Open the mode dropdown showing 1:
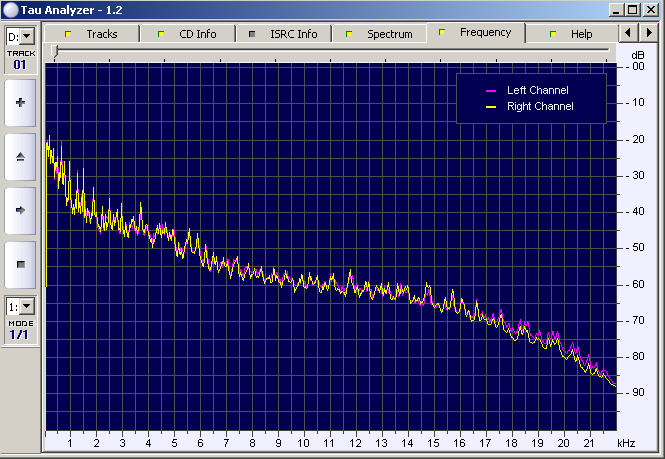665x459 pixels. 20,306
